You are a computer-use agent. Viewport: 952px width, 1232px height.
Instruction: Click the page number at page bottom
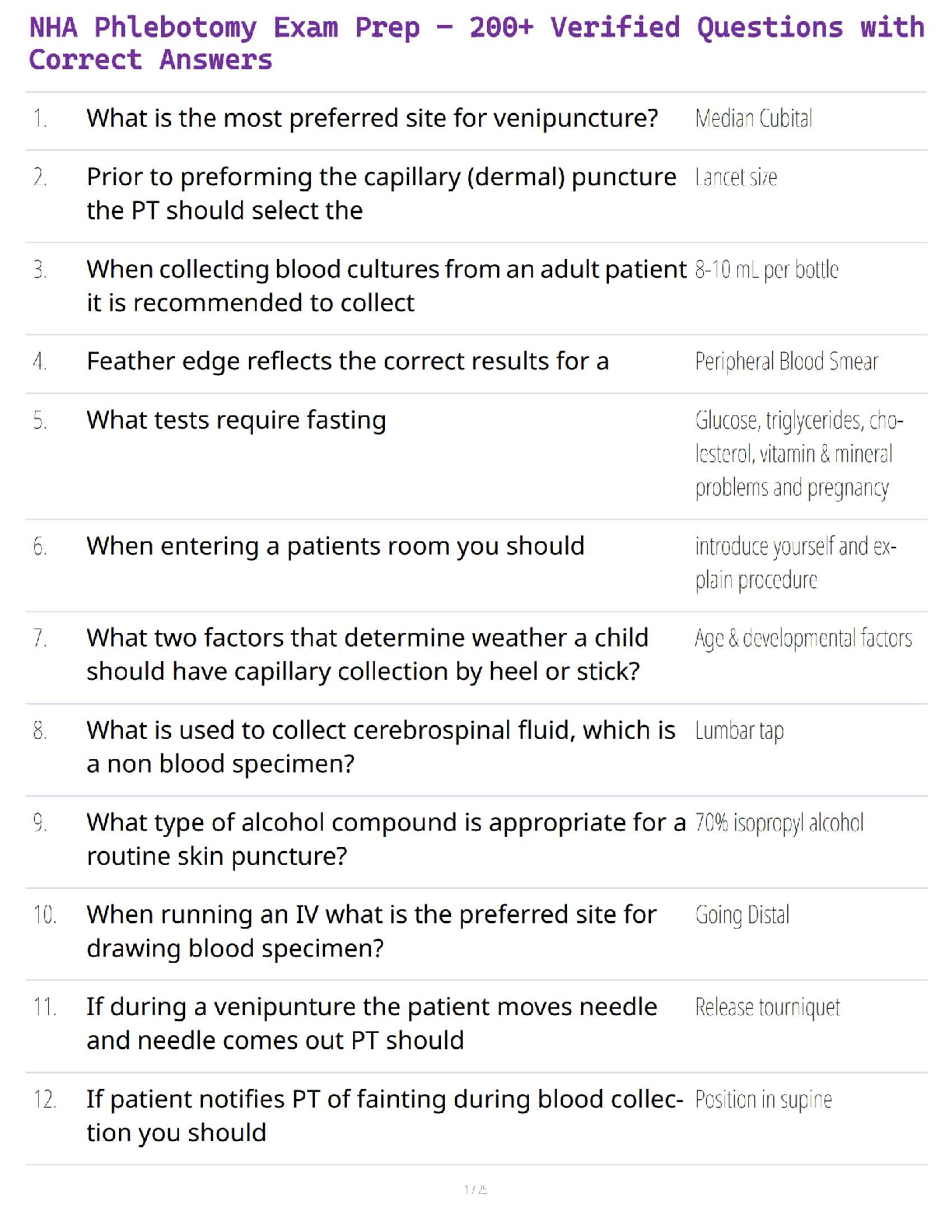coord(475,1189)
